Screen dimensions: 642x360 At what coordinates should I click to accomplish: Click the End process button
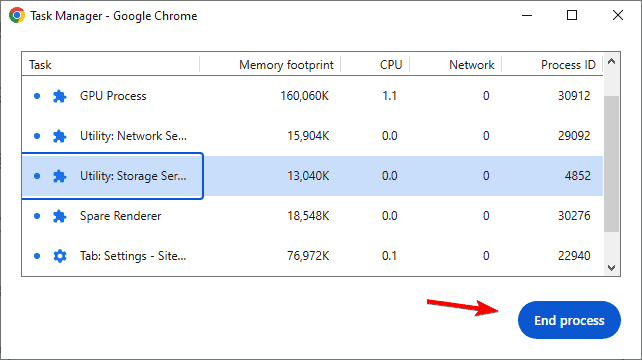[569, 320]
